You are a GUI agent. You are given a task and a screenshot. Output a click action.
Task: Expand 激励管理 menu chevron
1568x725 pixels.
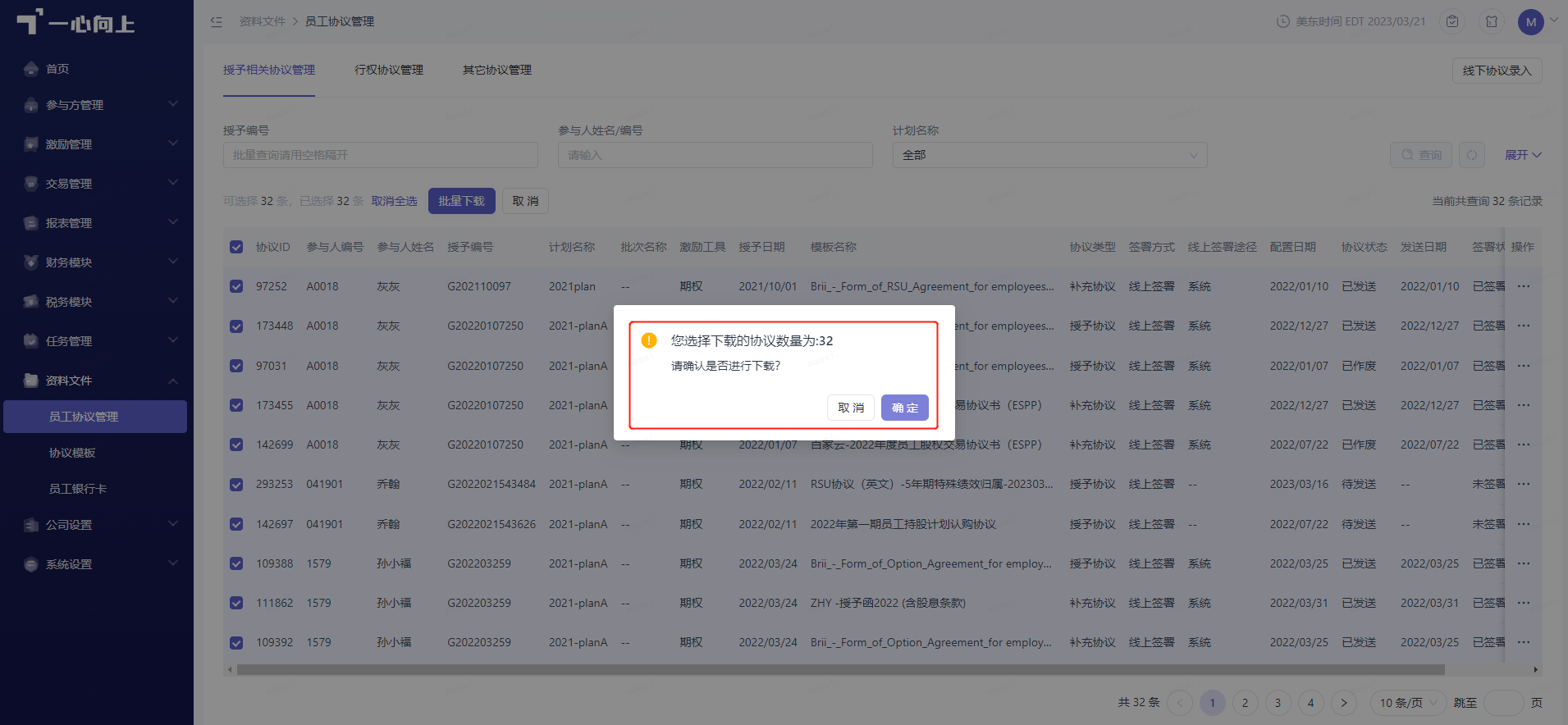(x=173, y=144)
